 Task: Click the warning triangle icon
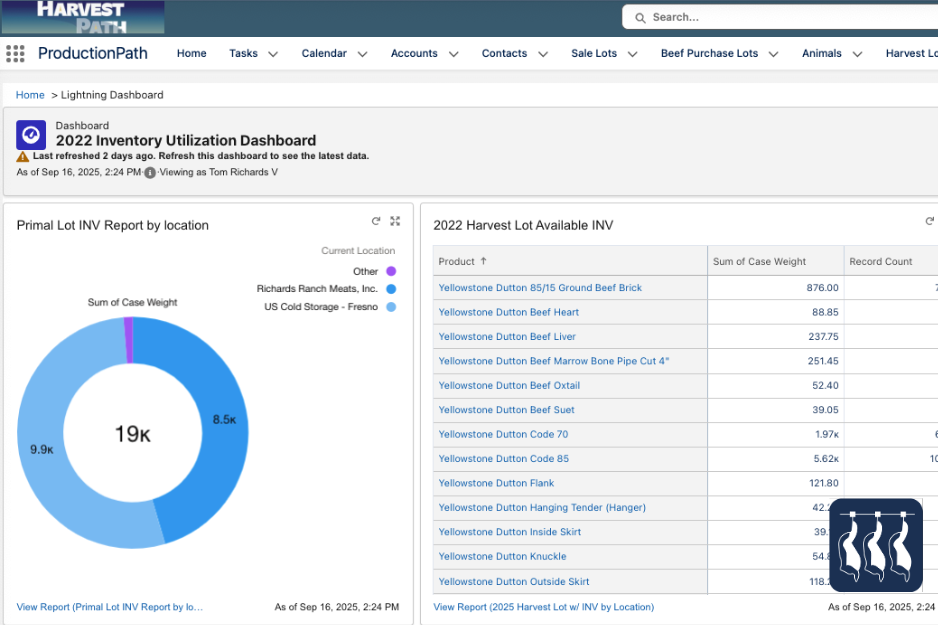[x=23, y=157]
